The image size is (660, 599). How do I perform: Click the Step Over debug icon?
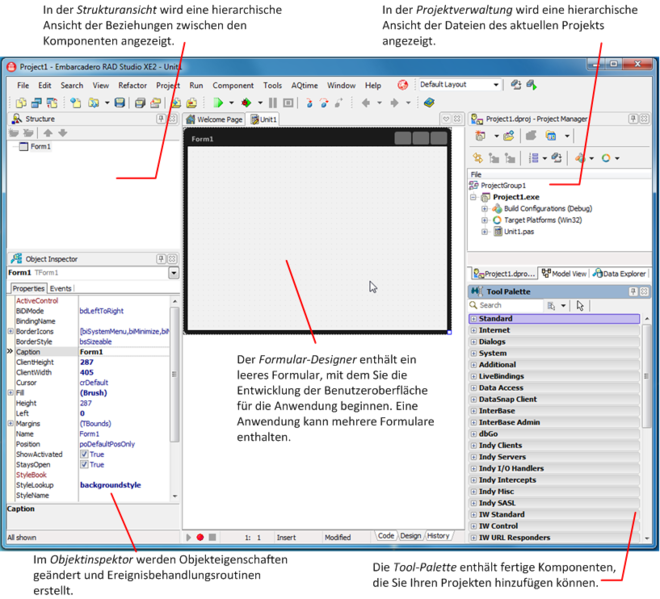[x=324, y=103]
